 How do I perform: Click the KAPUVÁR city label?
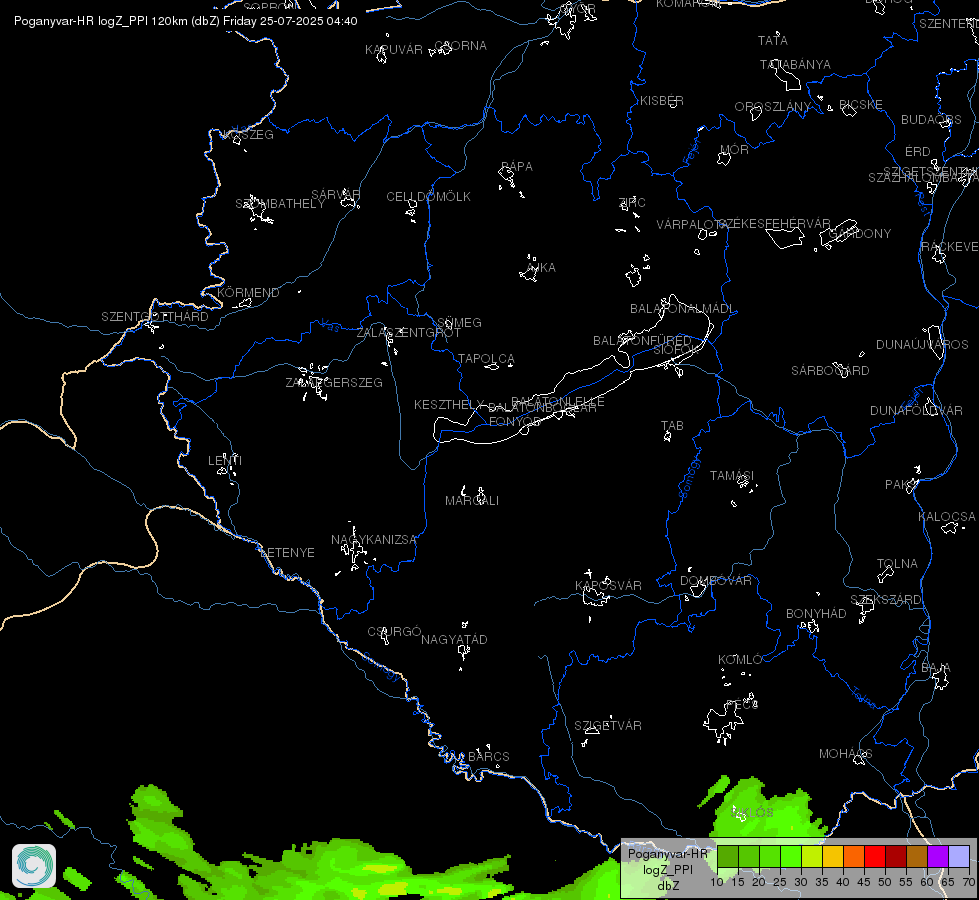click(x=394, y=50)
